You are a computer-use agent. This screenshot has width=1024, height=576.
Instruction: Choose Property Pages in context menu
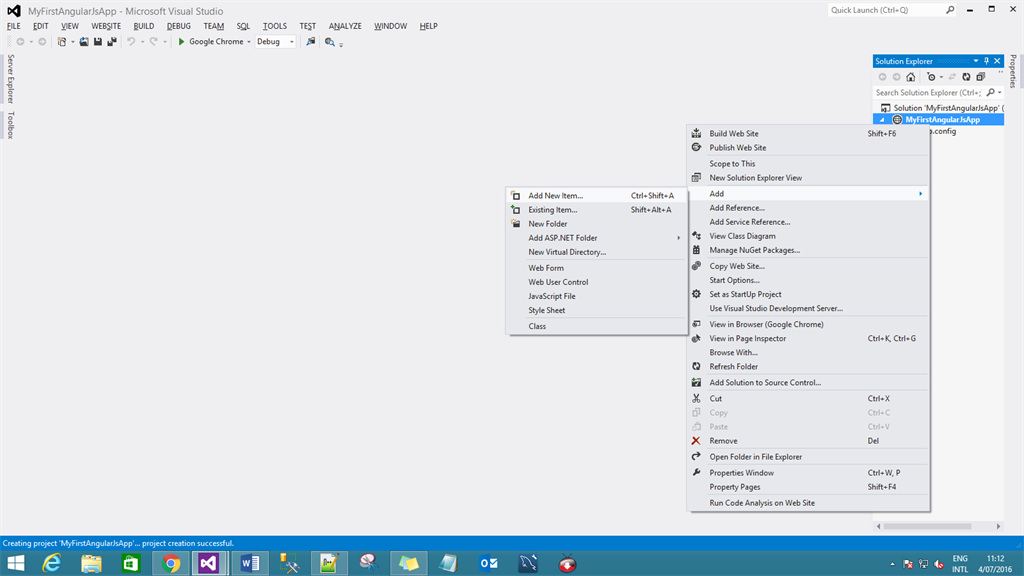808,487
